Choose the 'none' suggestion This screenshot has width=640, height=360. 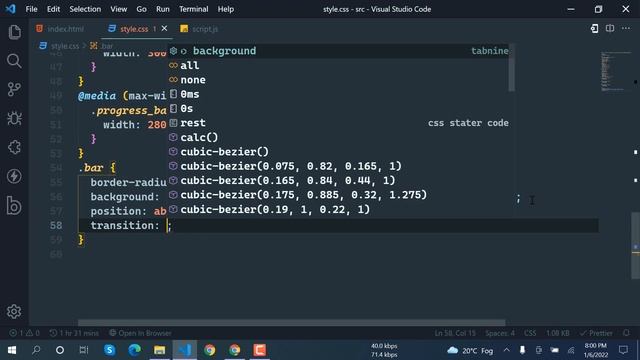point(339,80)
